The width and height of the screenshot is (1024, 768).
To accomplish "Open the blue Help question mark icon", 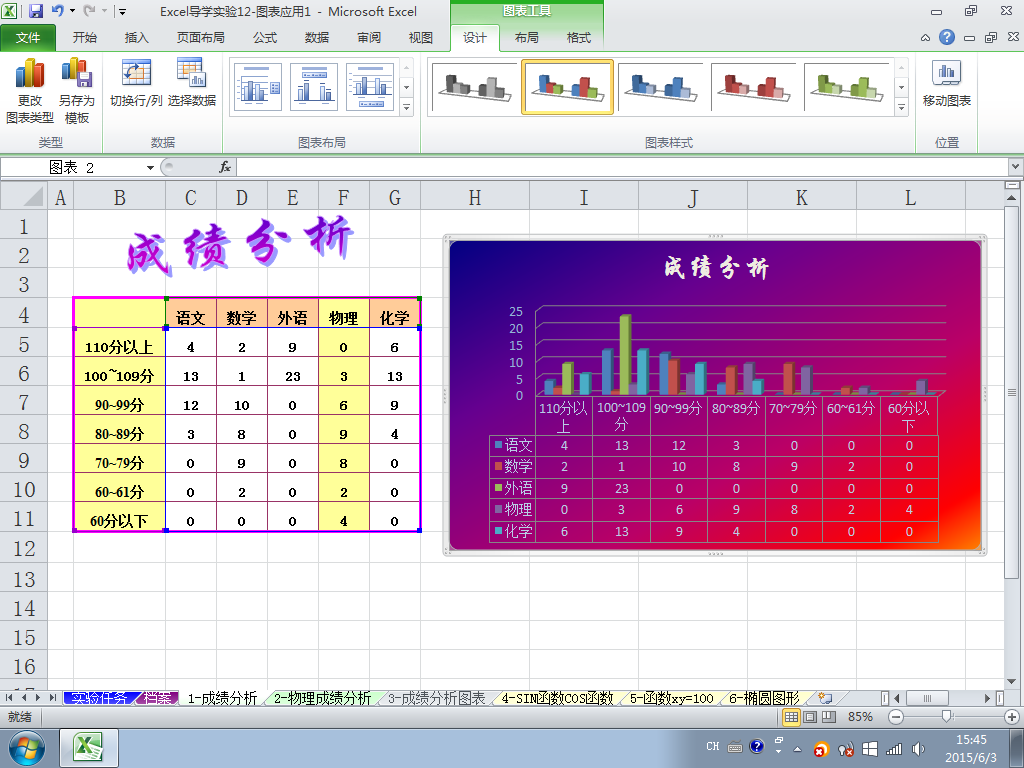I will click(947, 37).
